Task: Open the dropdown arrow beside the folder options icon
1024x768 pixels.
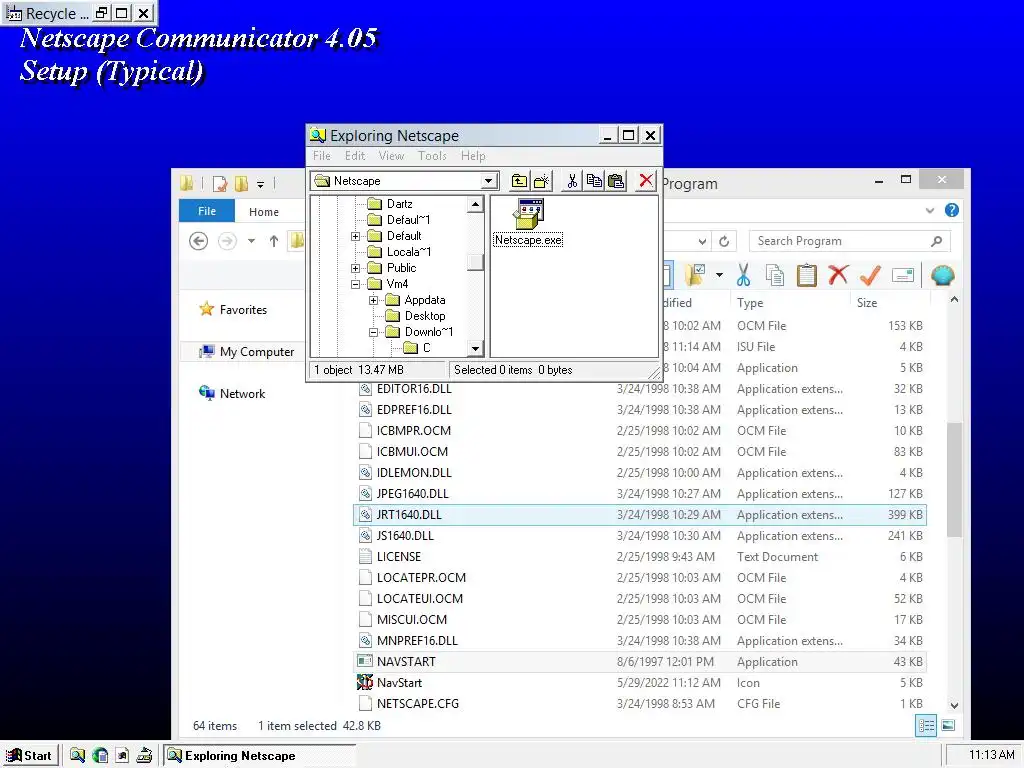Action: [719, 275]
